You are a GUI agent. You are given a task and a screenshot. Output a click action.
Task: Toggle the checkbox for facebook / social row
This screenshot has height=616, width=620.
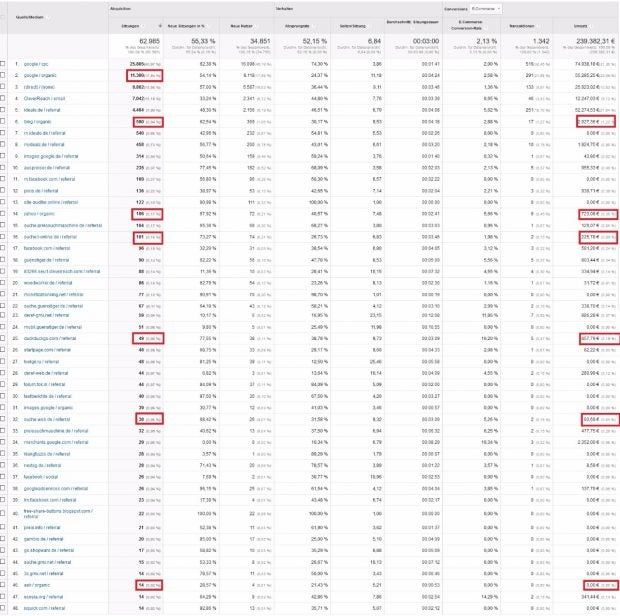[5, 477]
